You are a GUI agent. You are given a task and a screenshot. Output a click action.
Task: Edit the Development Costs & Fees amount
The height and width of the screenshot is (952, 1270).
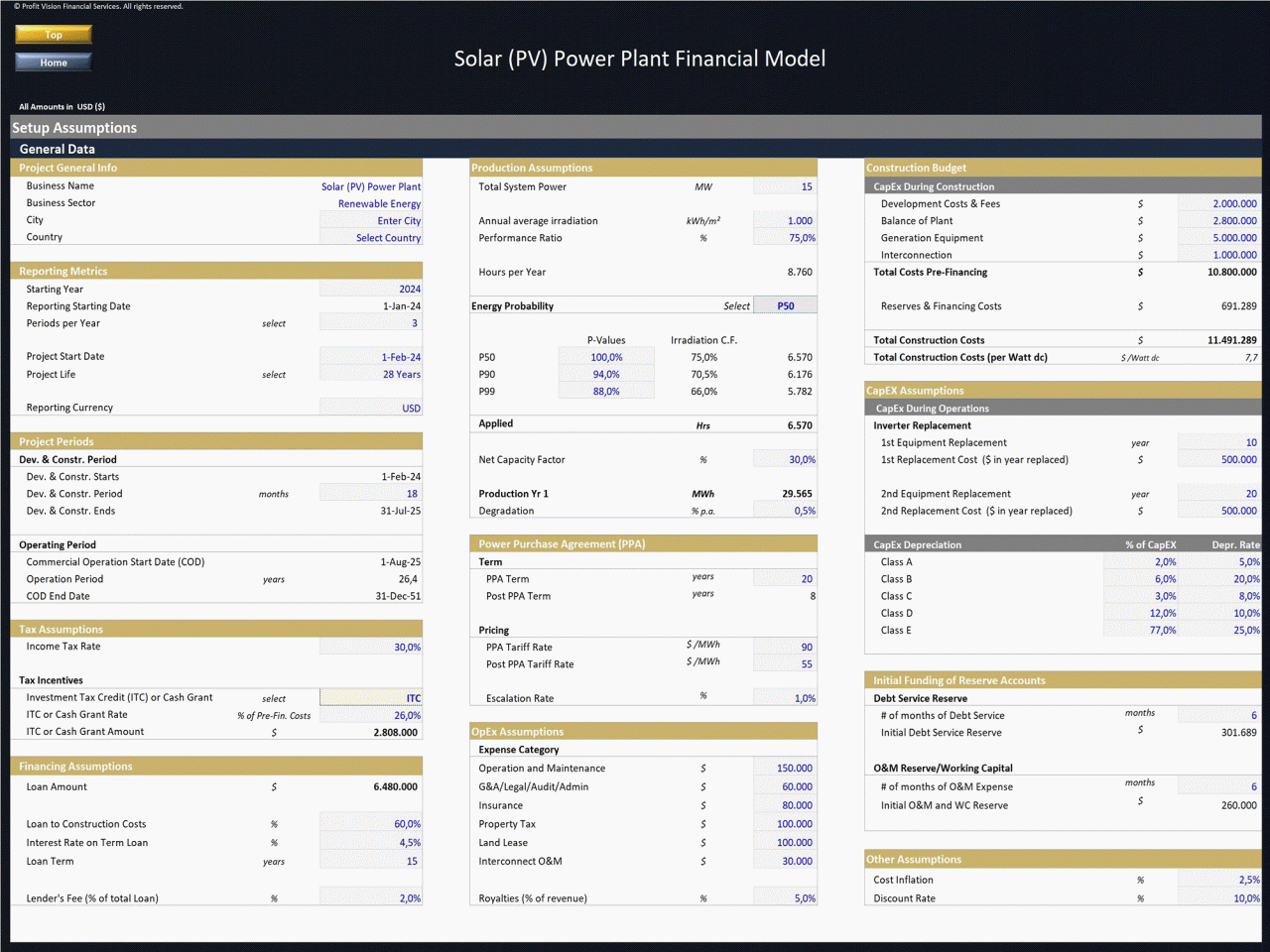tap(1219, 203)
